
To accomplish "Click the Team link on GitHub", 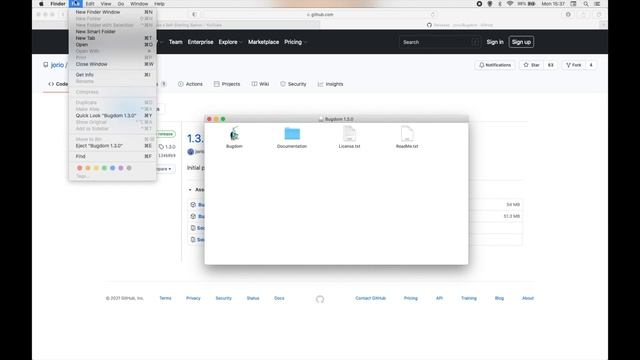I will [x=176, y=42].
